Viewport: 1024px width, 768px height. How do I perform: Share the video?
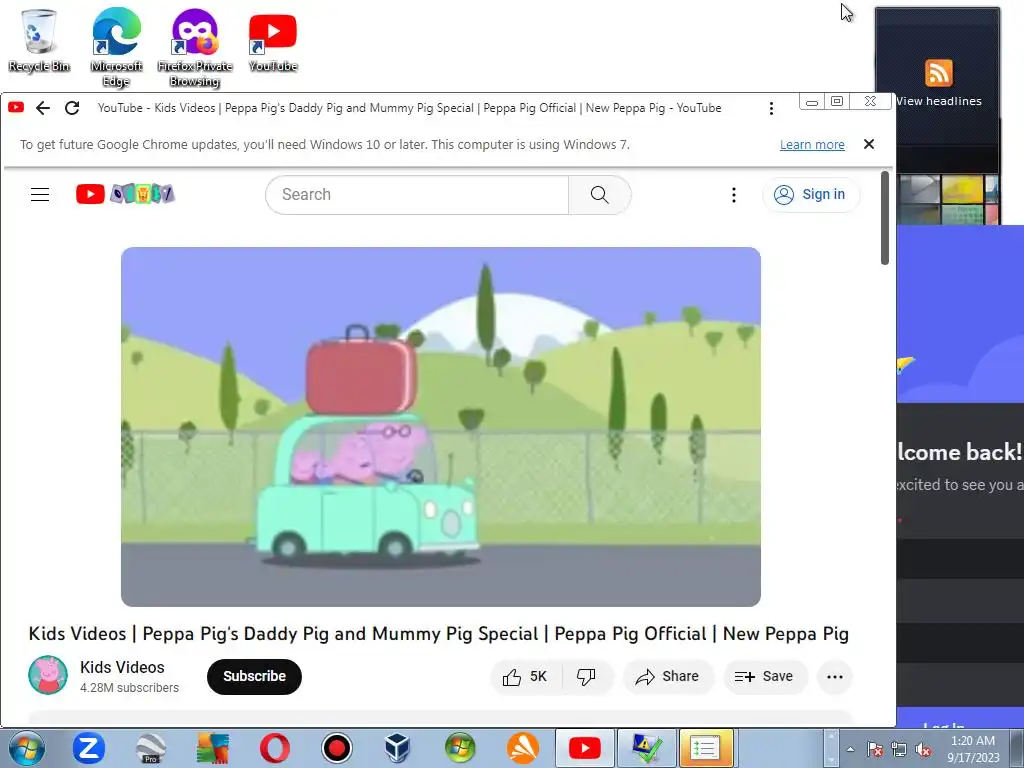click(x=667, y=677)
